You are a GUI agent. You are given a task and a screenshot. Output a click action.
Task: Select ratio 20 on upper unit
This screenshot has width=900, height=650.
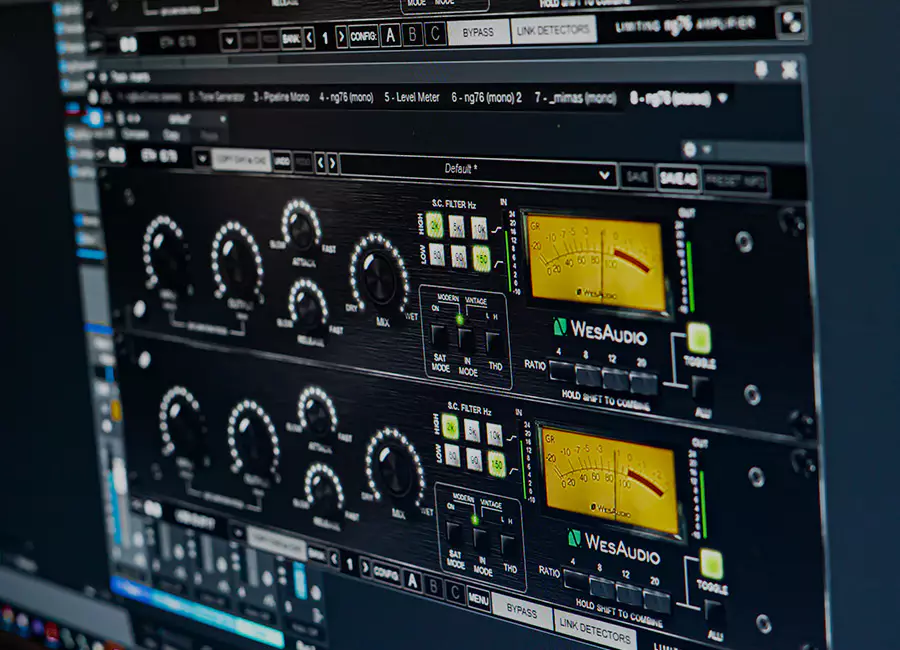(643, 384)
